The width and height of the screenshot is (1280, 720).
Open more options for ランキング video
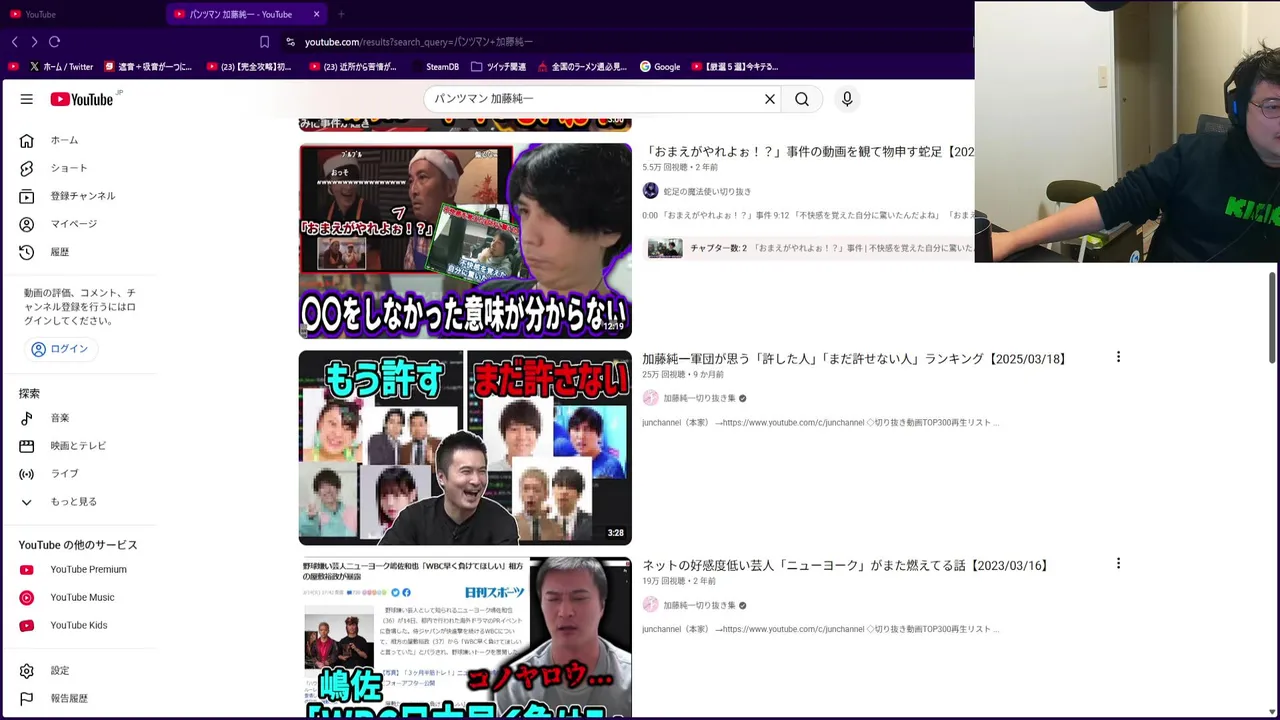coord(1118,357)
